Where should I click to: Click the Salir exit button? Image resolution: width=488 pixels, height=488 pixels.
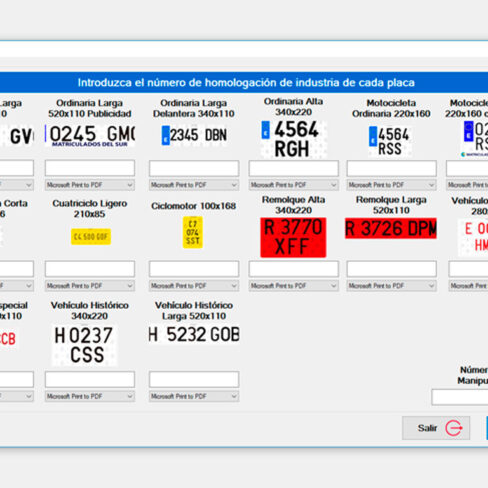[436, 428]
